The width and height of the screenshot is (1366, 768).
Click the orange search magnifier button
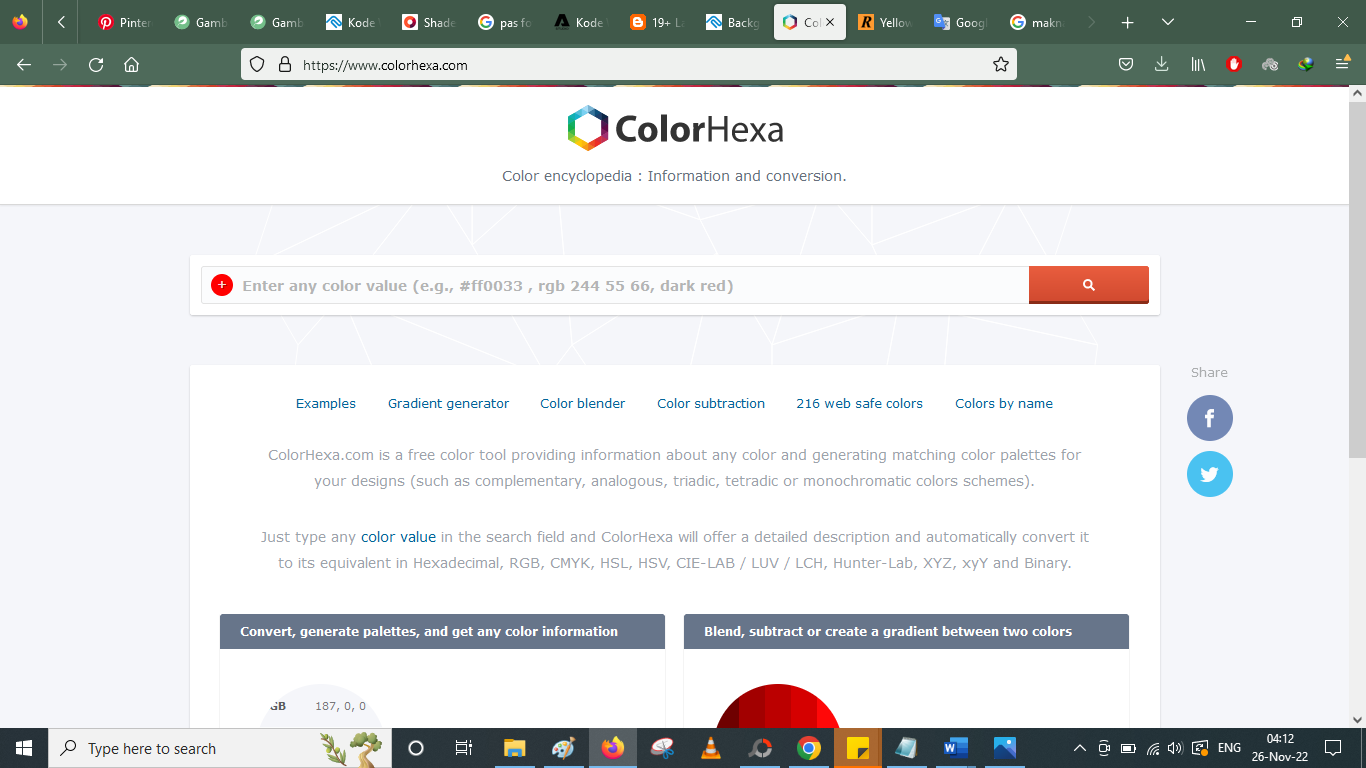click(1089, 285)
